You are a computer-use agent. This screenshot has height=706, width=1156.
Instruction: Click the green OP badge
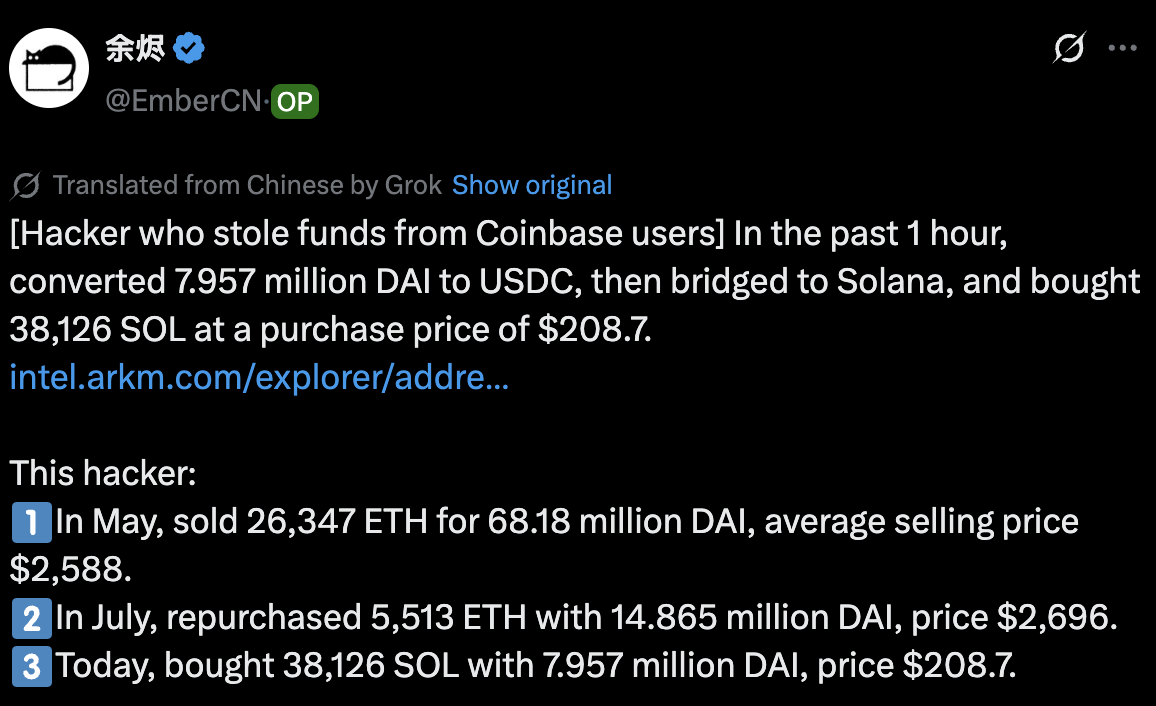pos(295,101)
